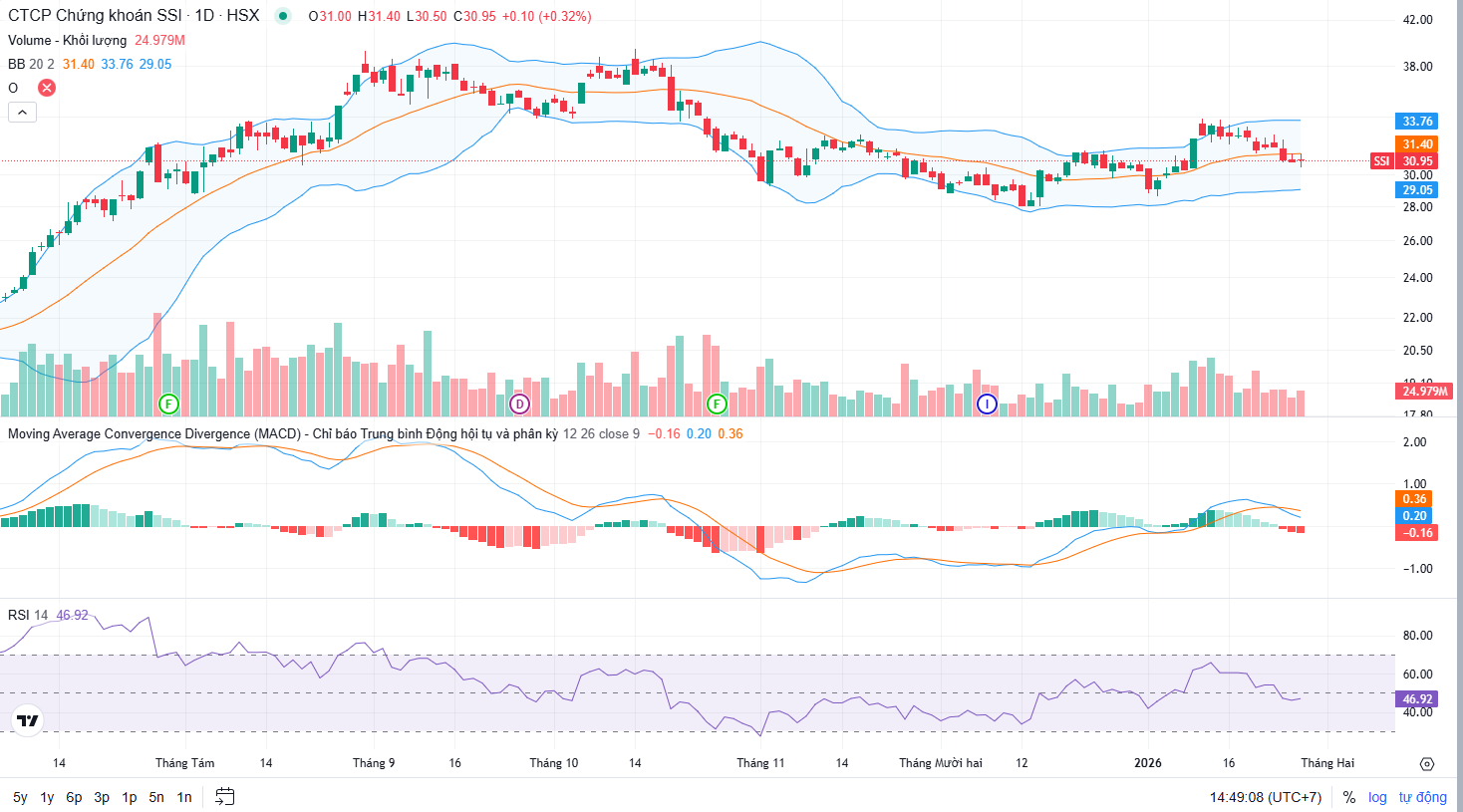
Task: Toggle 'tự động' auto scale
Action: (x=1422, y=797)
